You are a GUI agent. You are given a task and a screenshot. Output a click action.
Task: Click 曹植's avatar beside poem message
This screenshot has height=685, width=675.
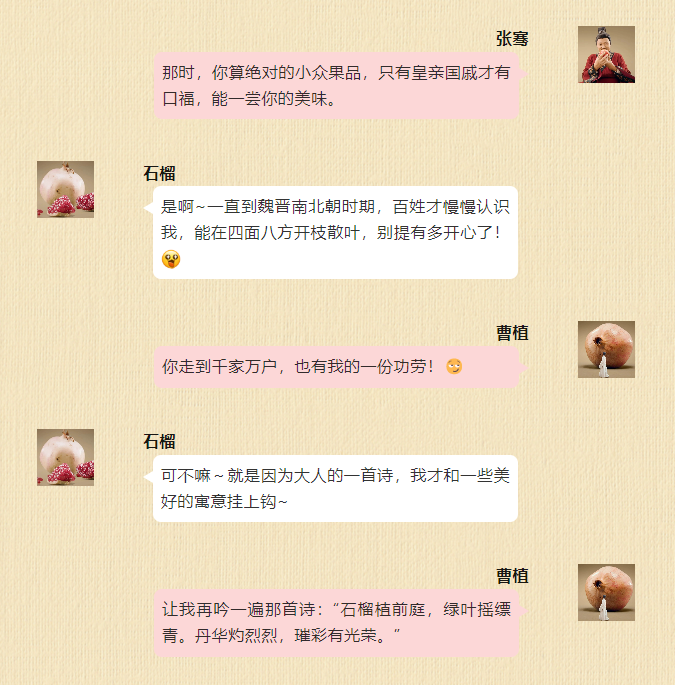tap(606, 592)
